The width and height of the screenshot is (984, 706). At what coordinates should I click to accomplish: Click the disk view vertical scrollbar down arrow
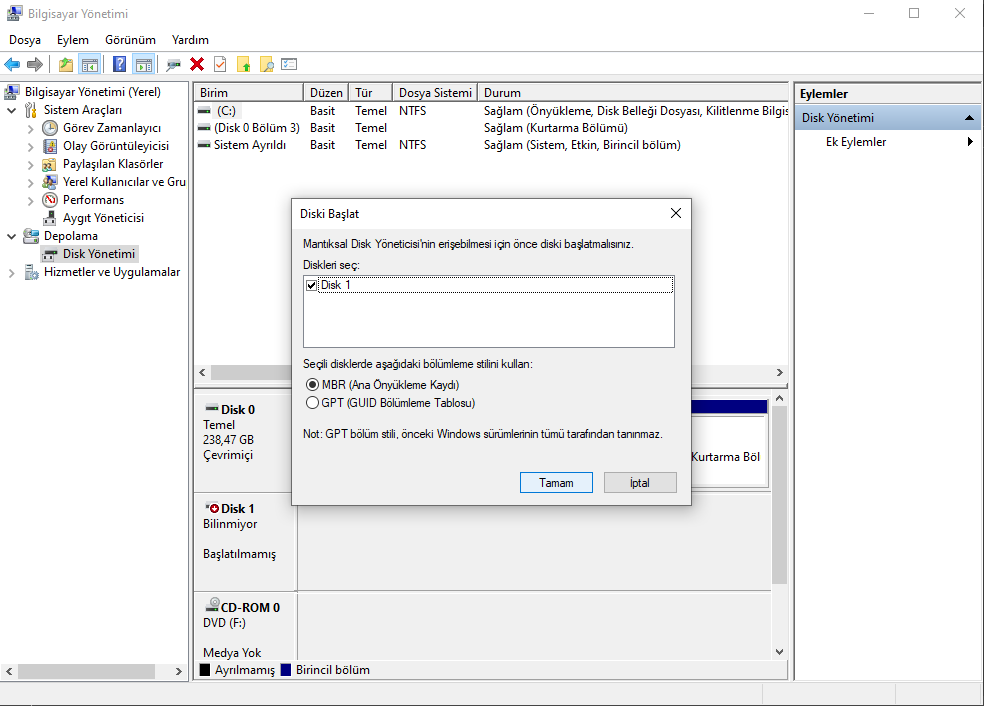pyautogui.click(x=779, y=652)
